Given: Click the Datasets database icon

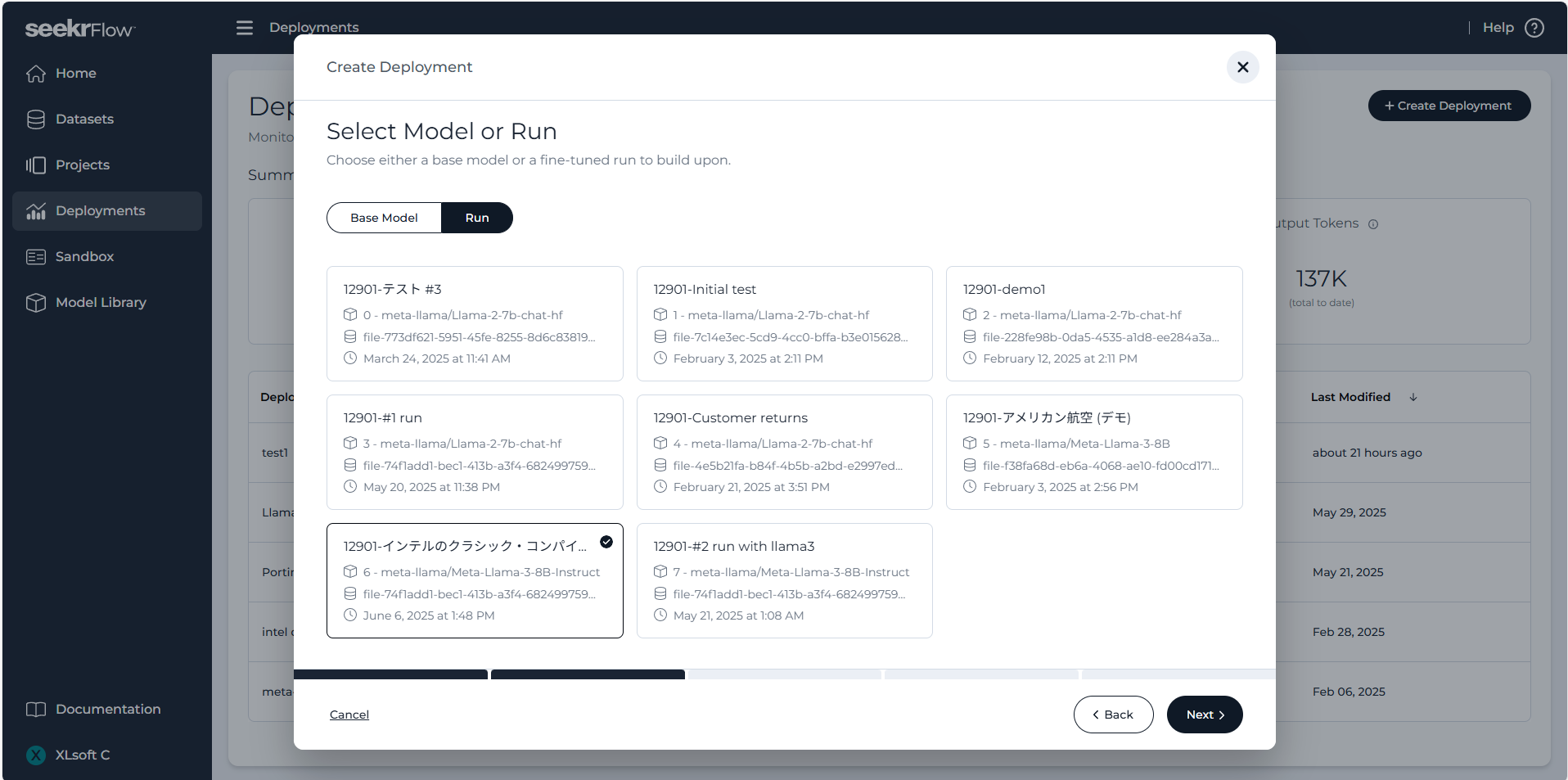Looking at the screenshot, I should coord(35,119).
